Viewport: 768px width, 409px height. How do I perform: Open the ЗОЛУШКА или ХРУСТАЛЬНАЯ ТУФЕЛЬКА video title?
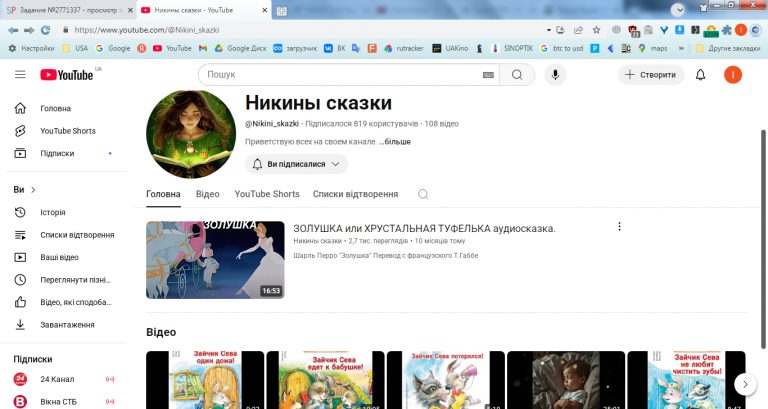[424, 228]
